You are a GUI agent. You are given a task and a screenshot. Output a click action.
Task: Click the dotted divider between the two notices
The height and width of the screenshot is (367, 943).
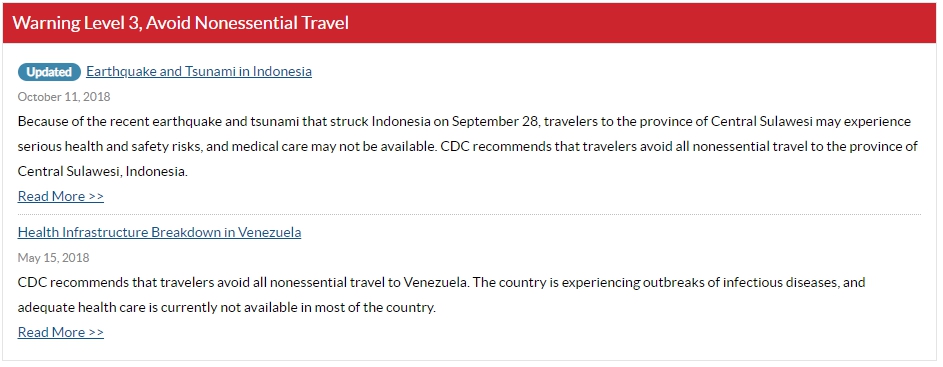469,214
